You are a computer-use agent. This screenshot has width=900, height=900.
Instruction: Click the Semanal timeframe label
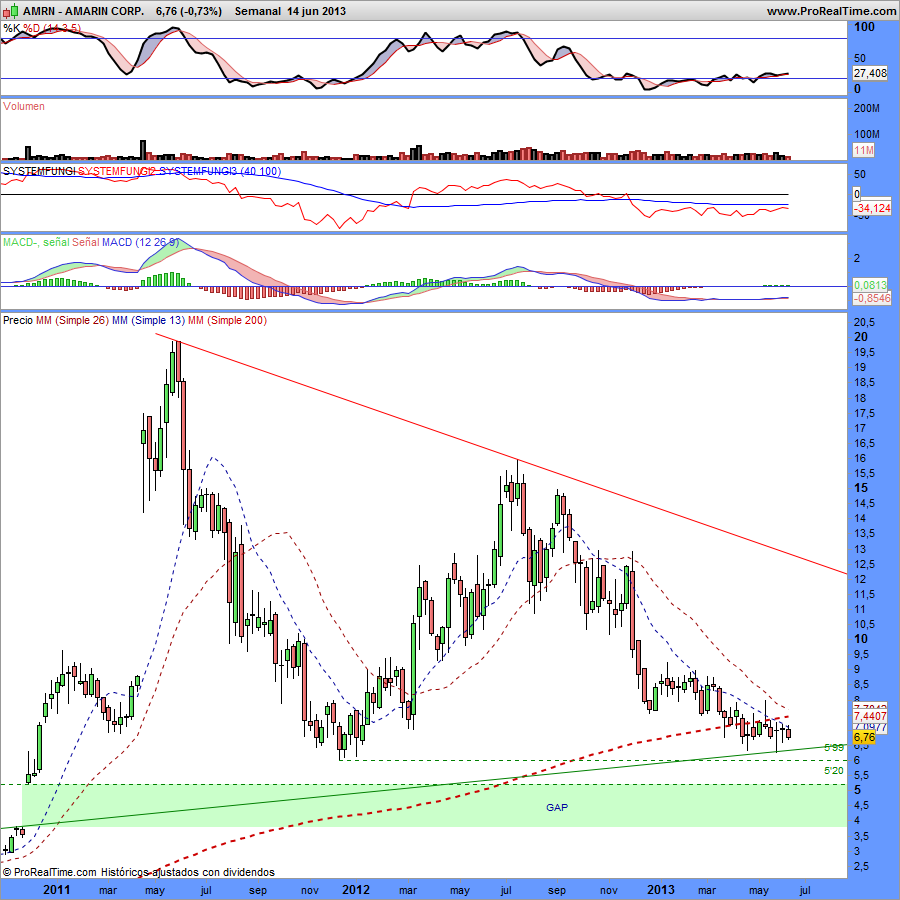(x=258, y=11)
